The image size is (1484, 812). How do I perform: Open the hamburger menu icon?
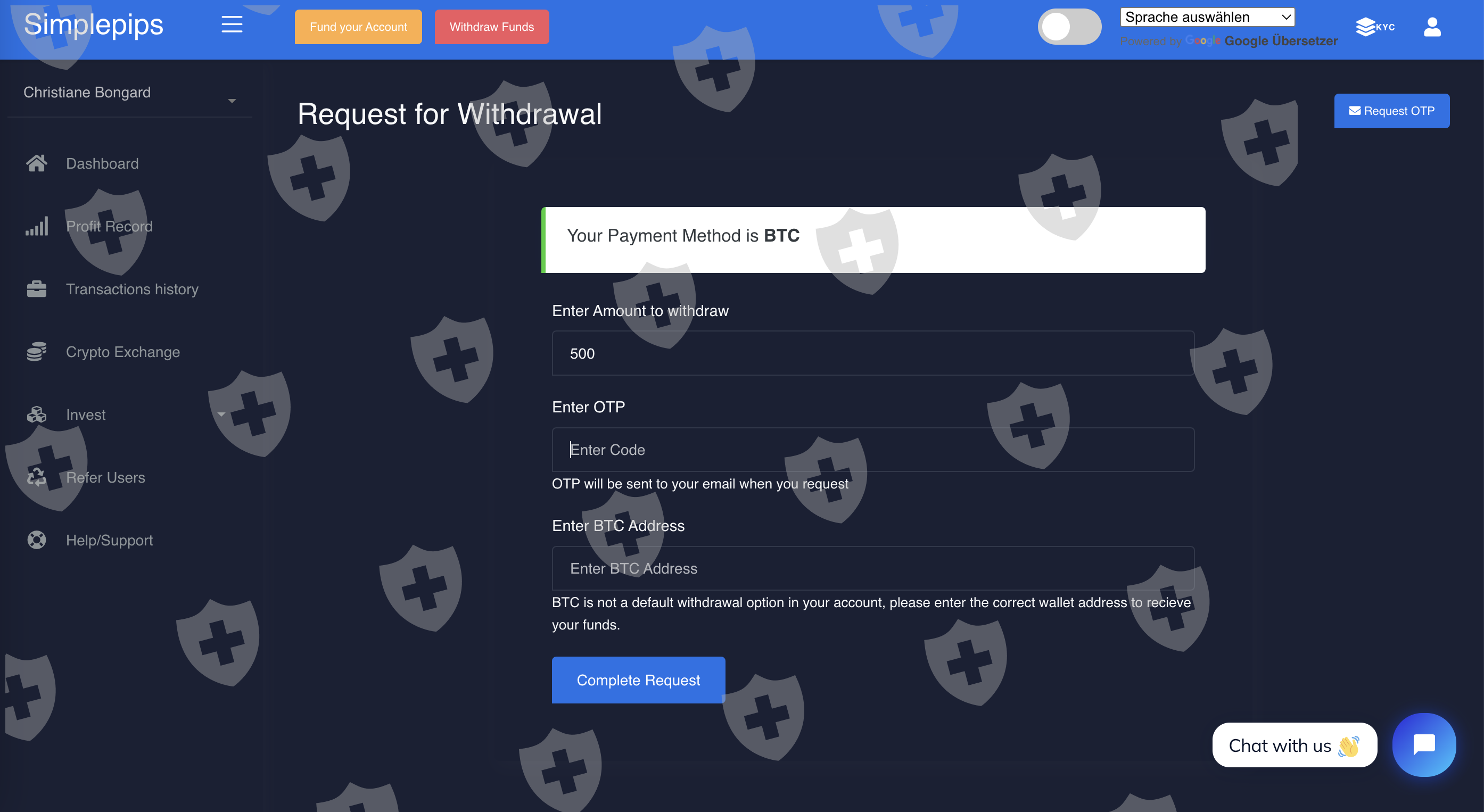(232, 25)
